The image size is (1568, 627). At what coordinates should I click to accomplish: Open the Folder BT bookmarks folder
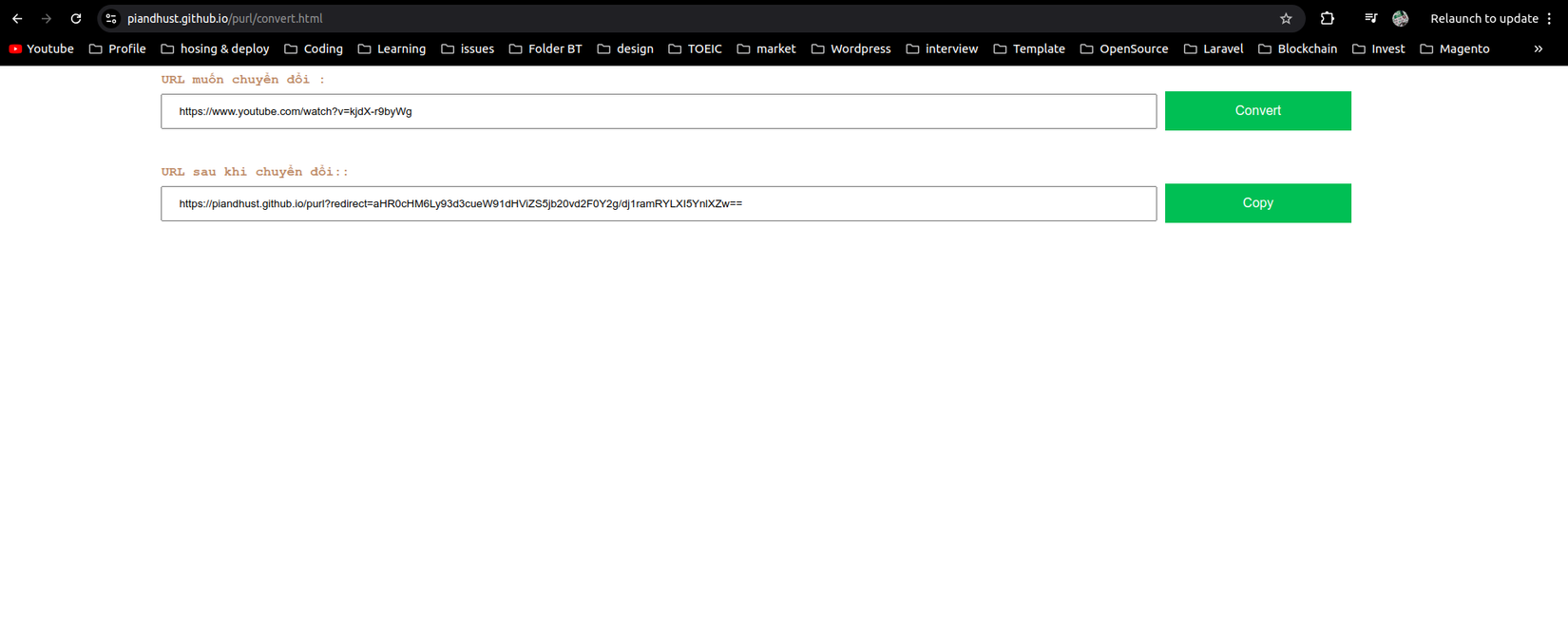(x=545, y=48)
